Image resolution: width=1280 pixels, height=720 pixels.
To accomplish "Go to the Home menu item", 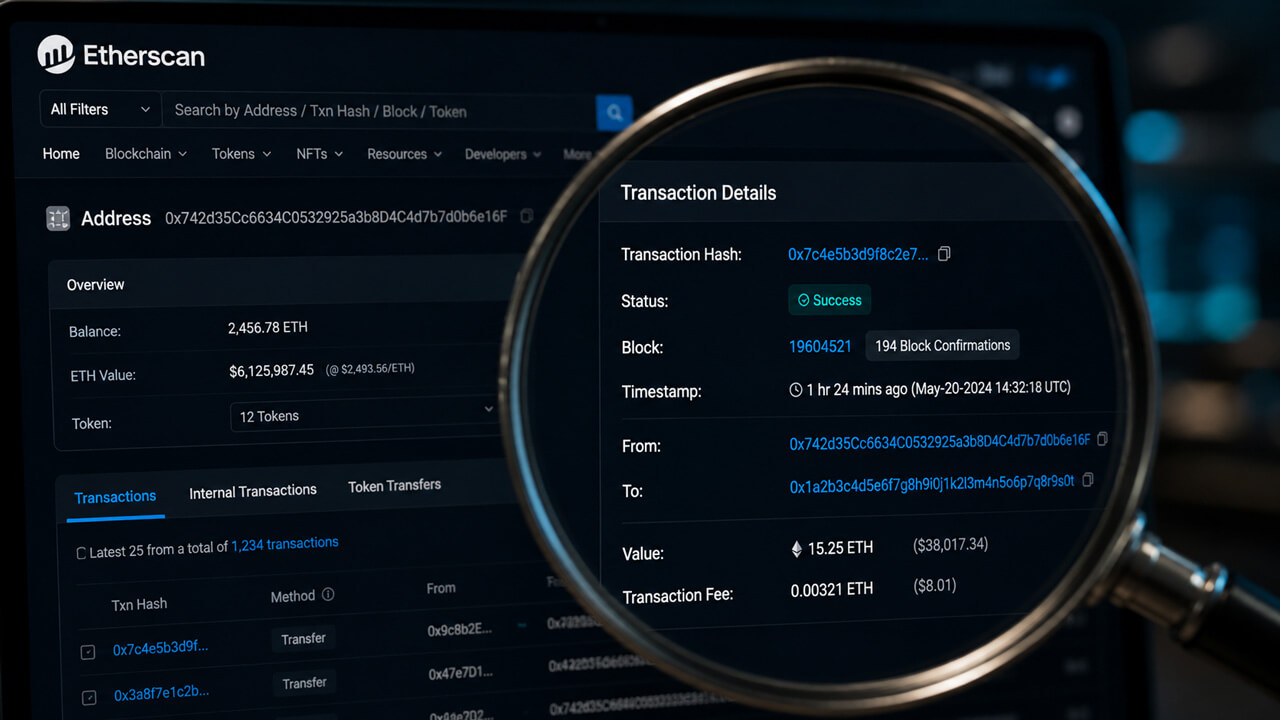I will coord(61,154).
